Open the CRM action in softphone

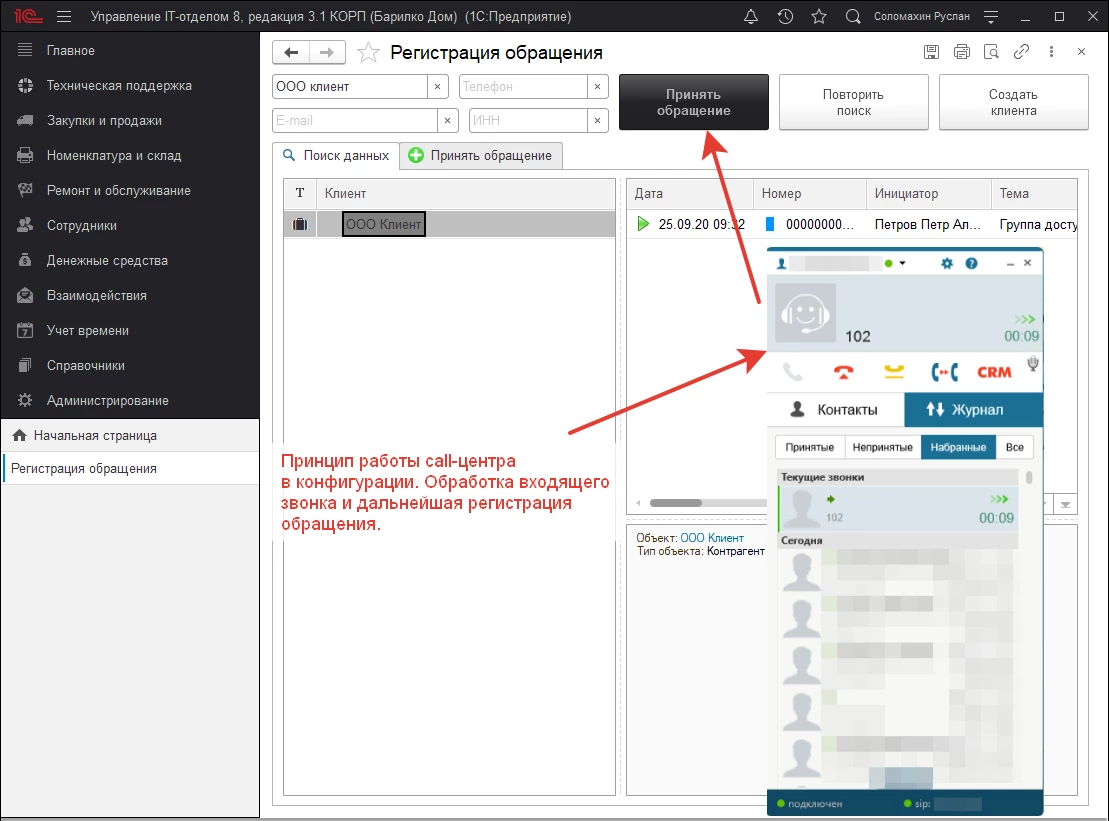994,372
